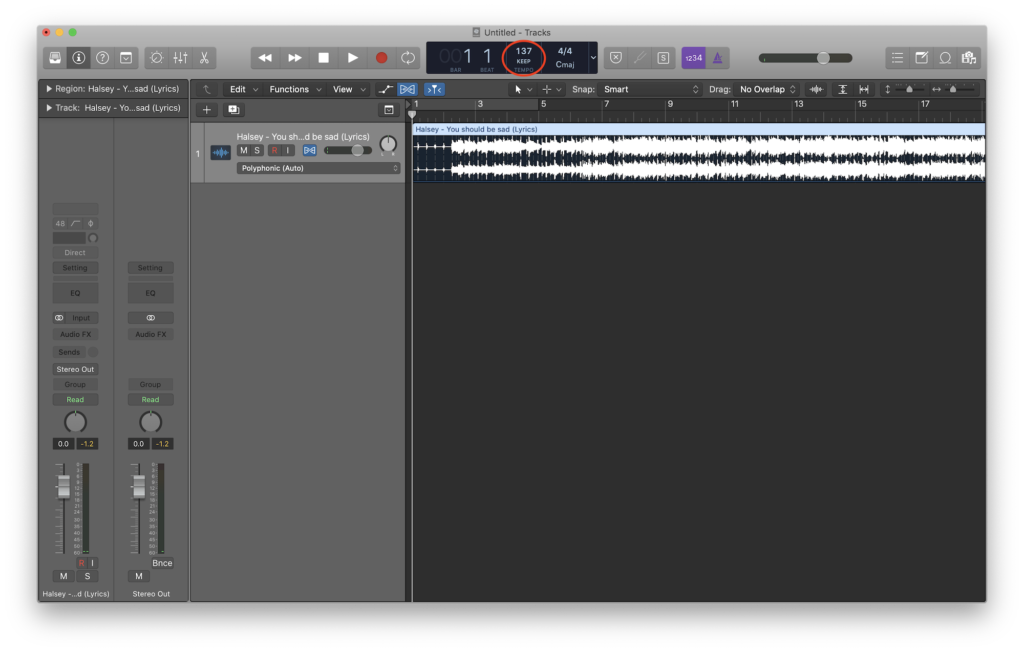Toggle the track header Flex button

tap(310, 150)
